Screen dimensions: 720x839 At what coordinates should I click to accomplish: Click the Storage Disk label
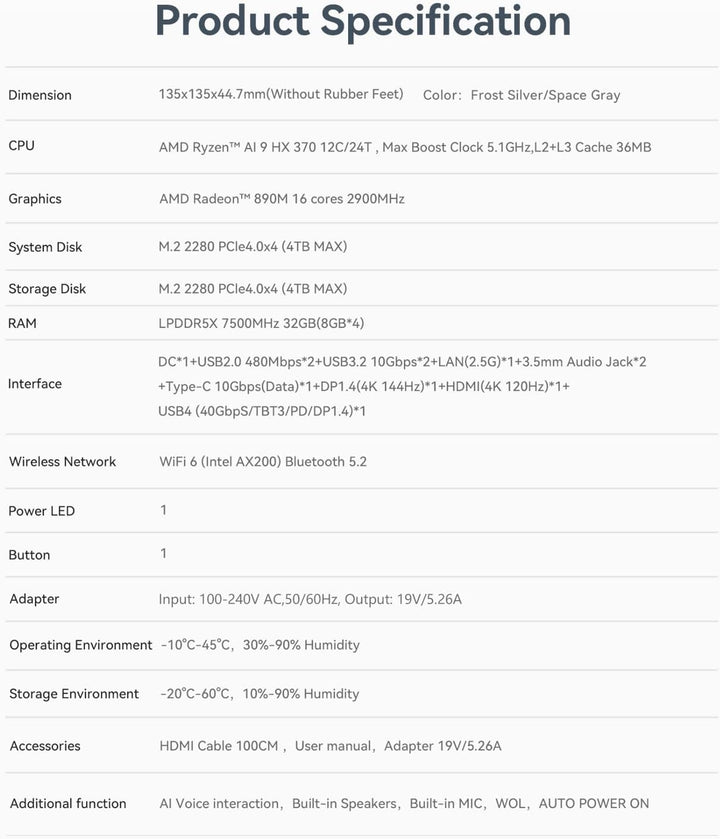(x=47, y=289)
